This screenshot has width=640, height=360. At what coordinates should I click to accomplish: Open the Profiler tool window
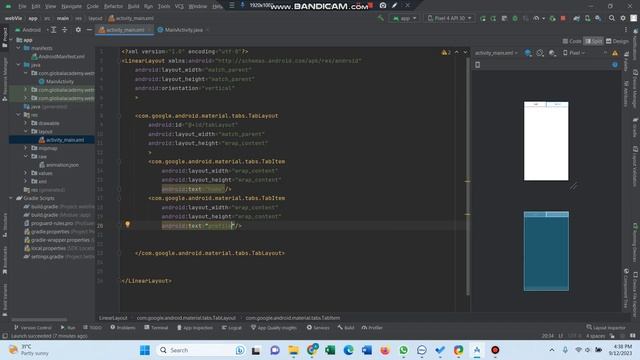tap(372, 327)
